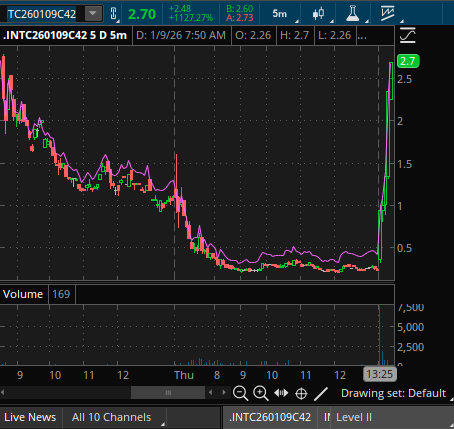The image size is (454, 429).
Task: Open the patterns chart icon menu
Action: coord(388,14)
